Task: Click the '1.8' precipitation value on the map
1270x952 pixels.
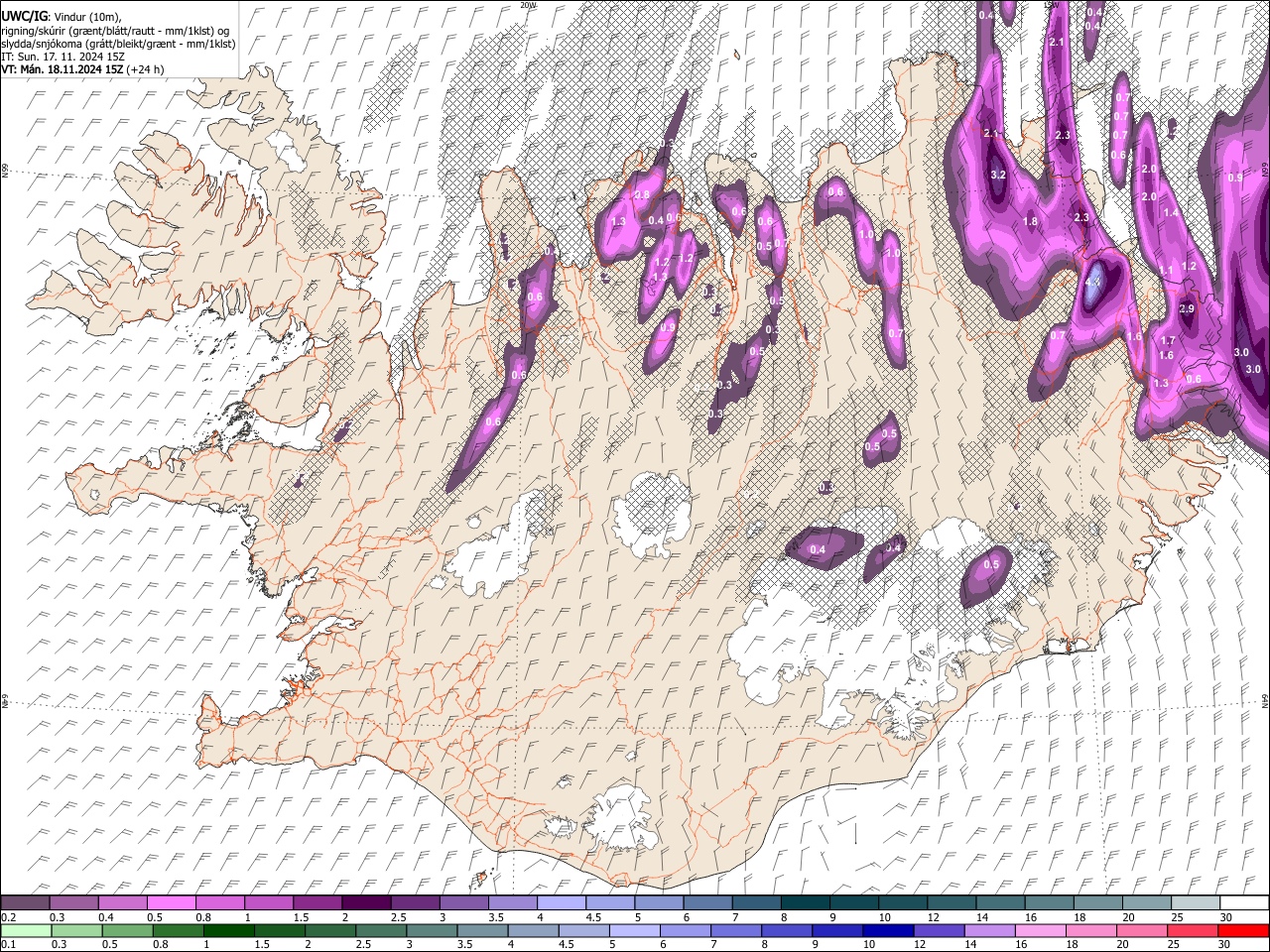Action: point(1030,222)
